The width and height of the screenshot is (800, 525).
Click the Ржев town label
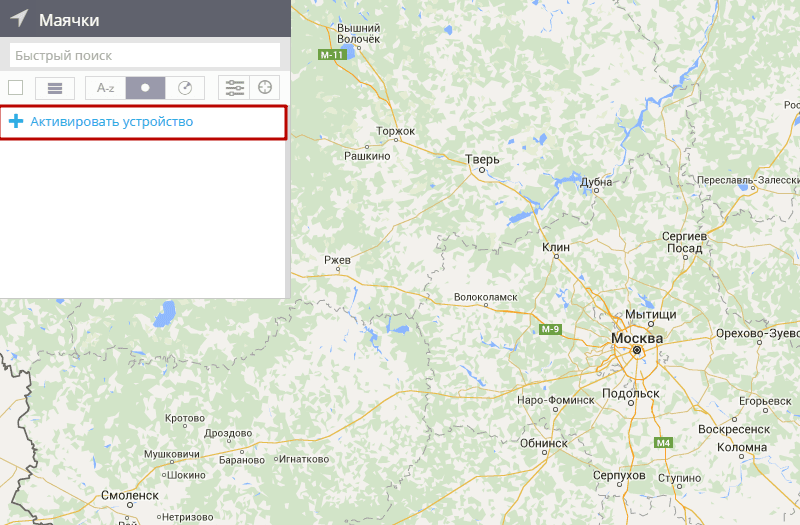(337, 260)
